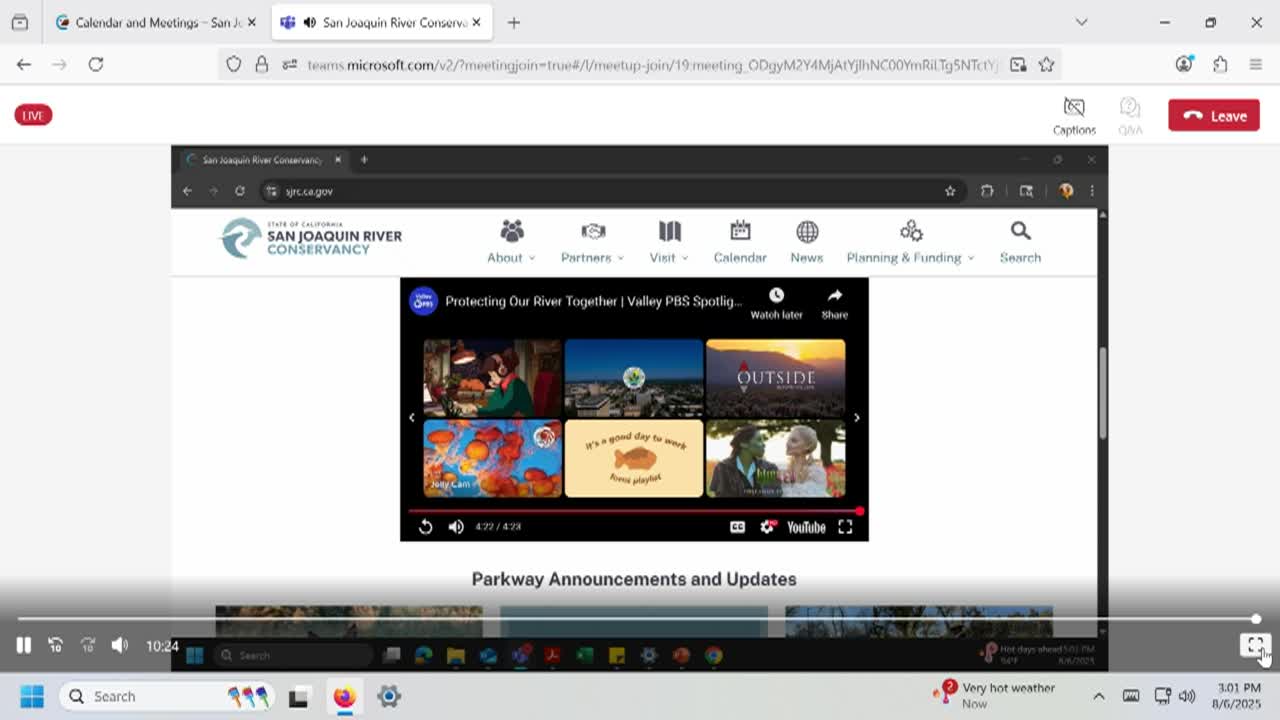The width and height of the screenshot is (1280, 720).
Task: Open Firefox tab overview icon
Action: (20, 22)
